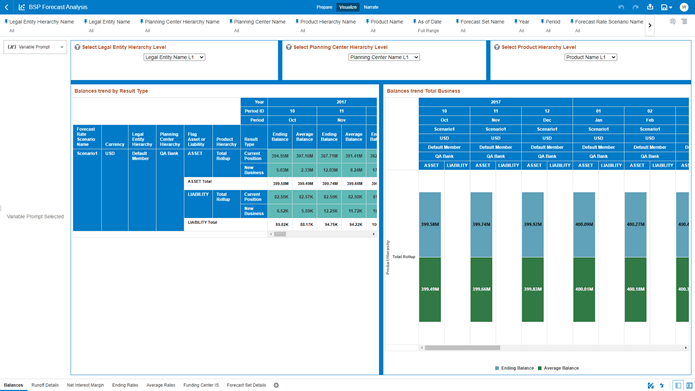The width and height of the screenshot is (695, 391).
Task: Select Legal Entity Name L1 combo box
Action: pyautogui.click(x=174, y=57)
